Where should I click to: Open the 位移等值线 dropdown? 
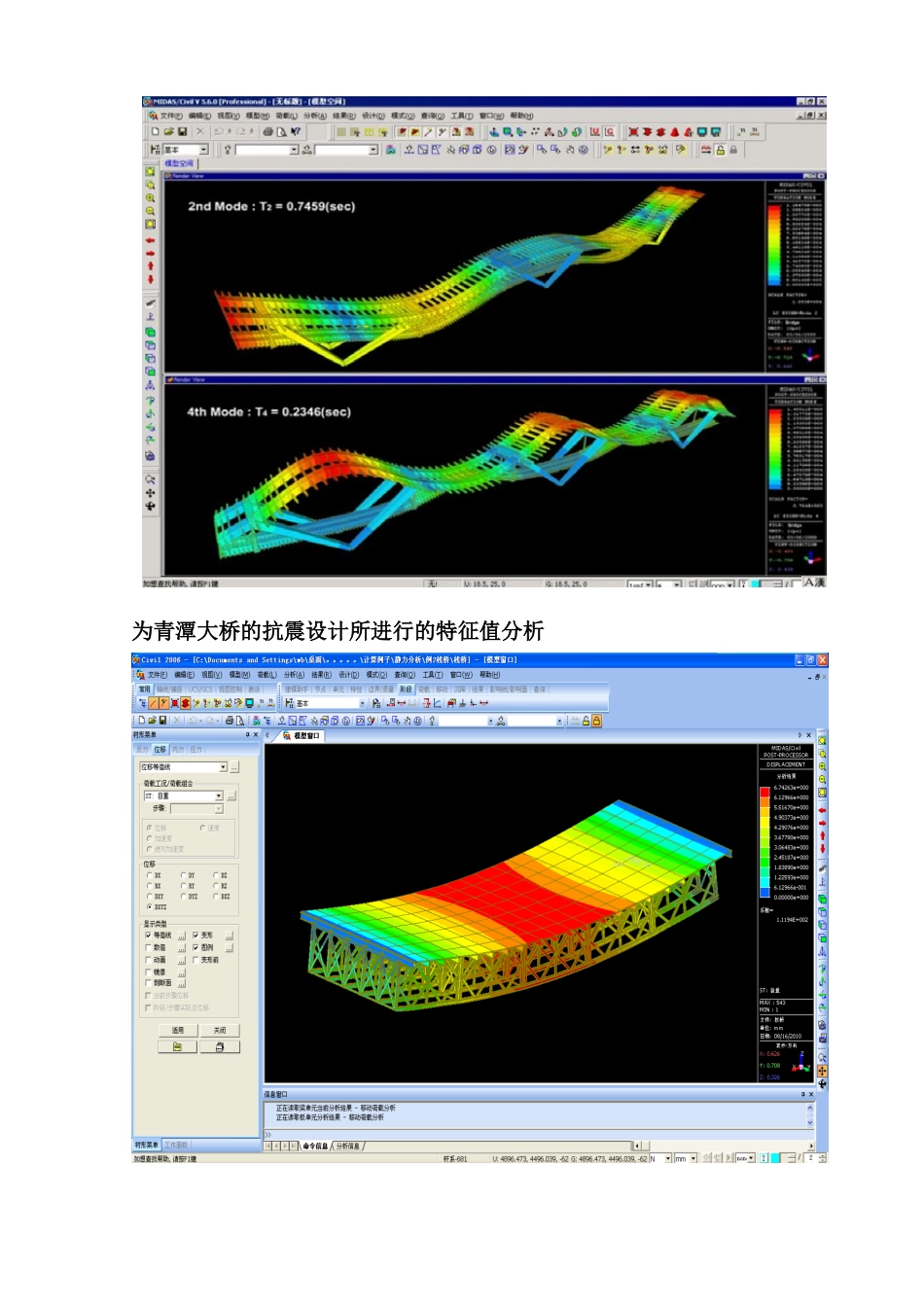pos(223,767)
